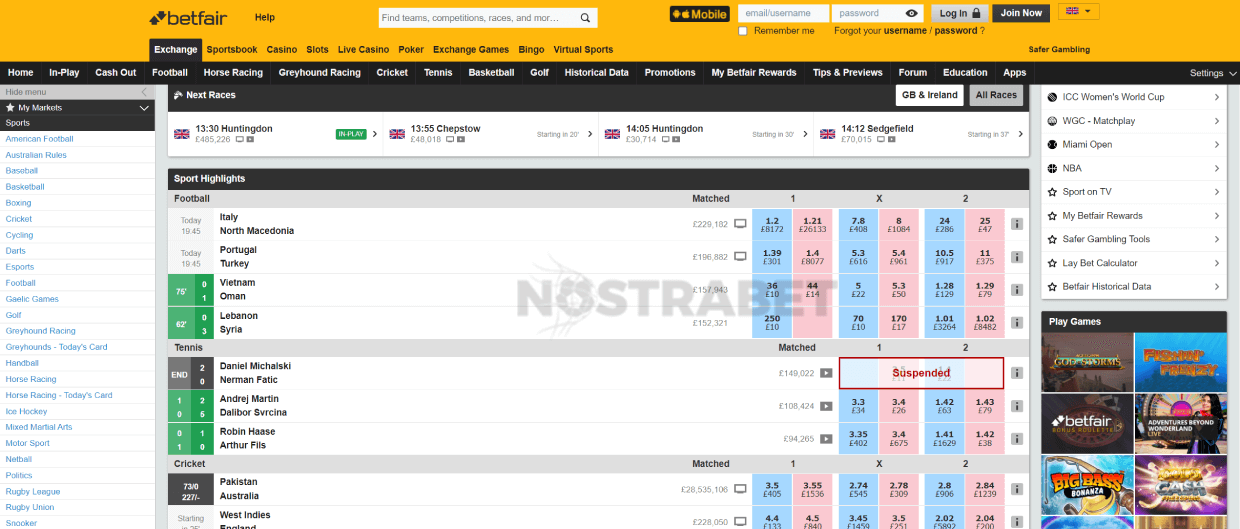Open the 13:55 Chepstow race arrow
Image resolution: width=1240 pixels, height=529 pixels.
(x=590, y=134)
